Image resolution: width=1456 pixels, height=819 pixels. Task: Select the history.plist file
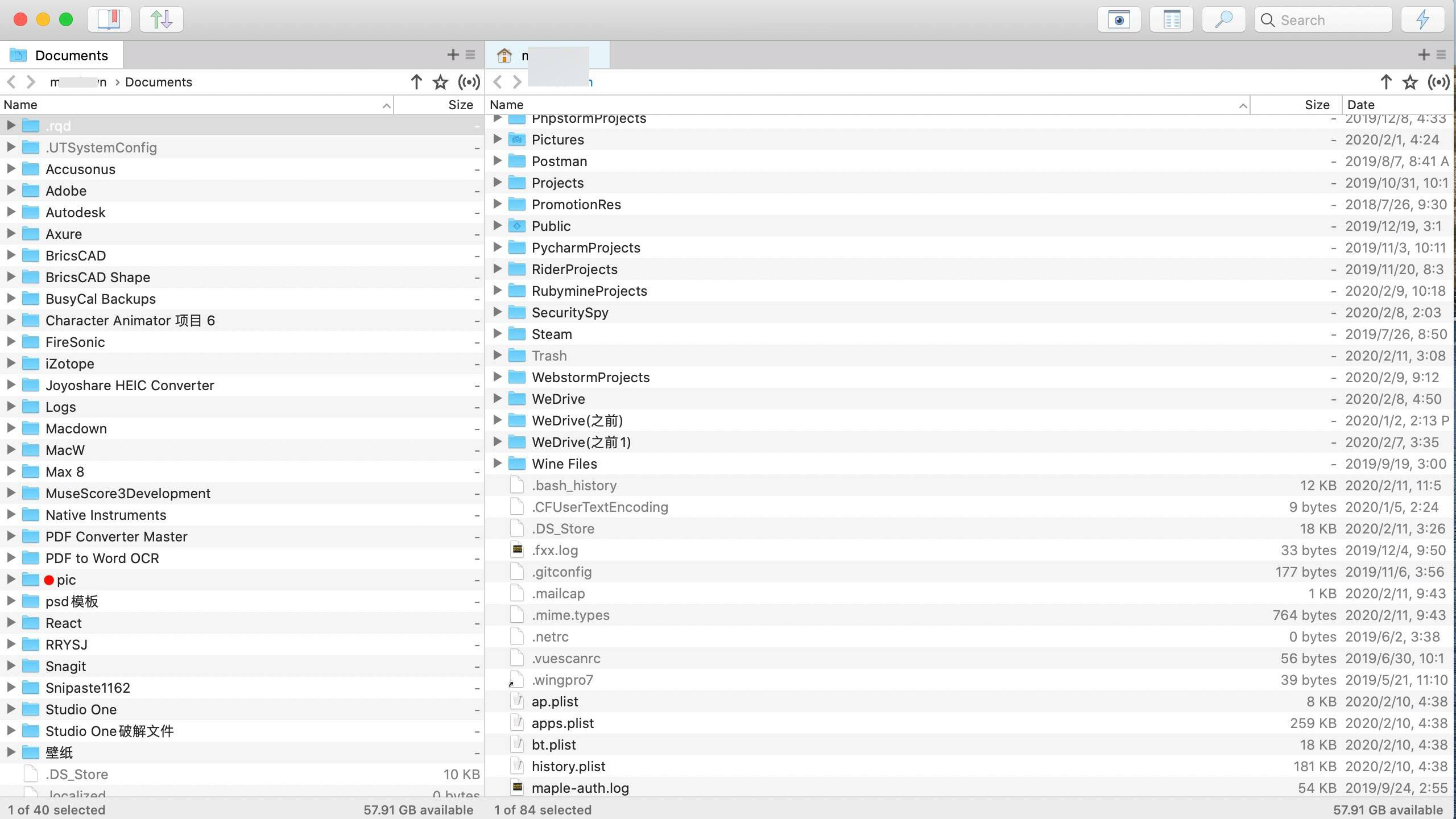click(969, 766)
